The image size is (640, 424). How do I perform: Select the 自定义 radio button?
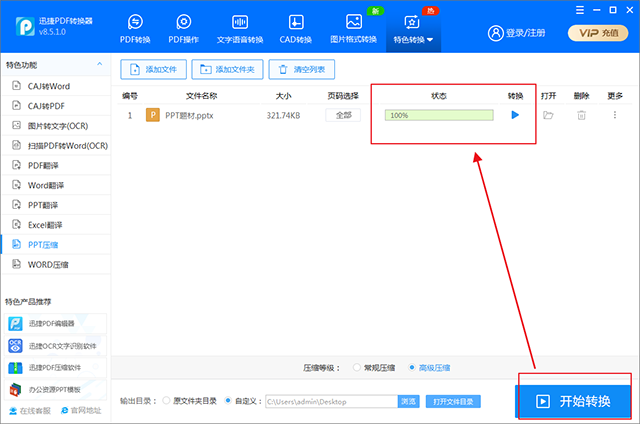tap(228, 401)
